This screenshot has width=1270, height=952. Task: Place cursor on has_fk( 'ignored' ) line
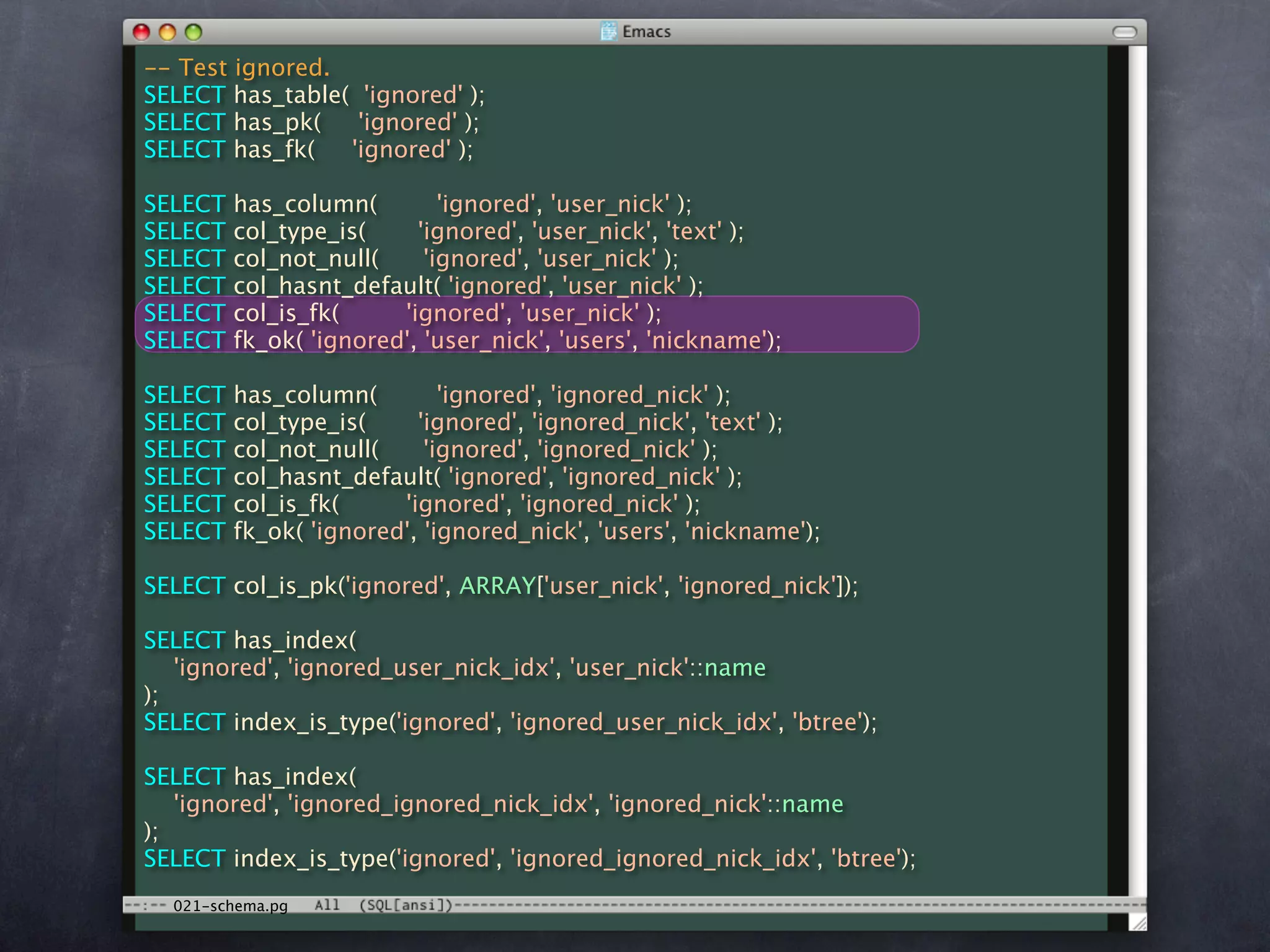click(x=308, y=149)
